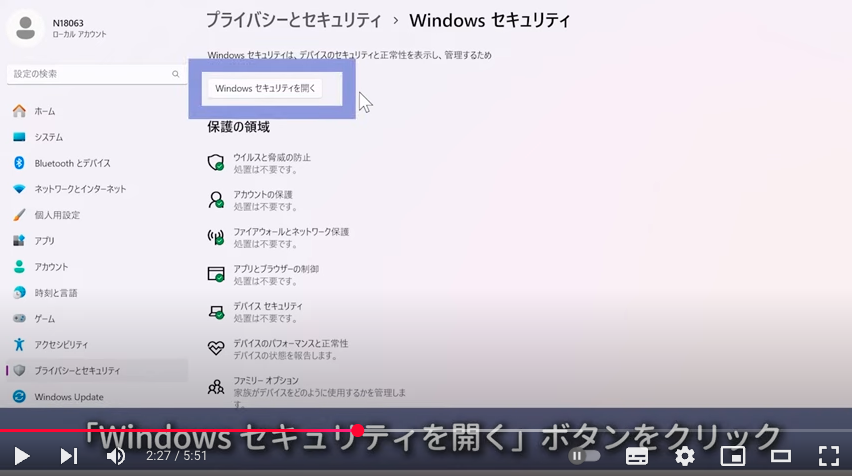Enter full screen mode
Image resolution: width=852 pixels, height=476 pixels.
pyautogui.click(x=829, y=456)
